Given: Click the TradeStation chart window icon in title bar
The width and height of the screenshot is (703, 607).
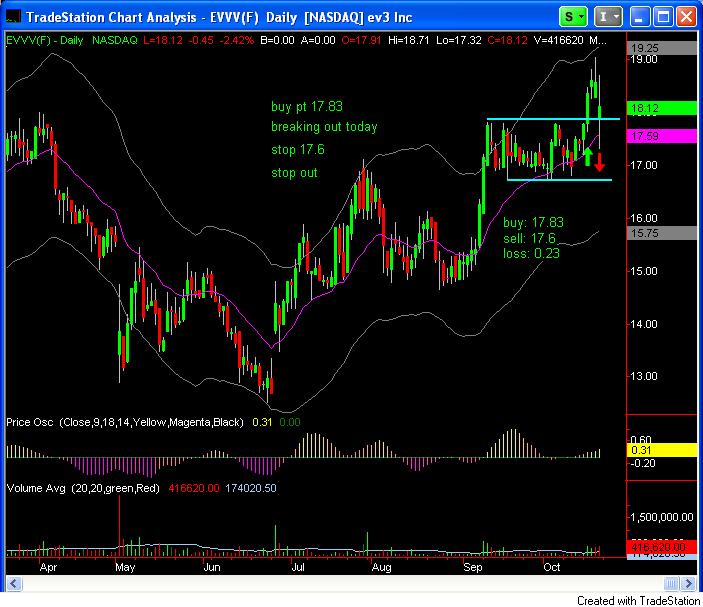Looking at the screenshot, I should point(13,17).
